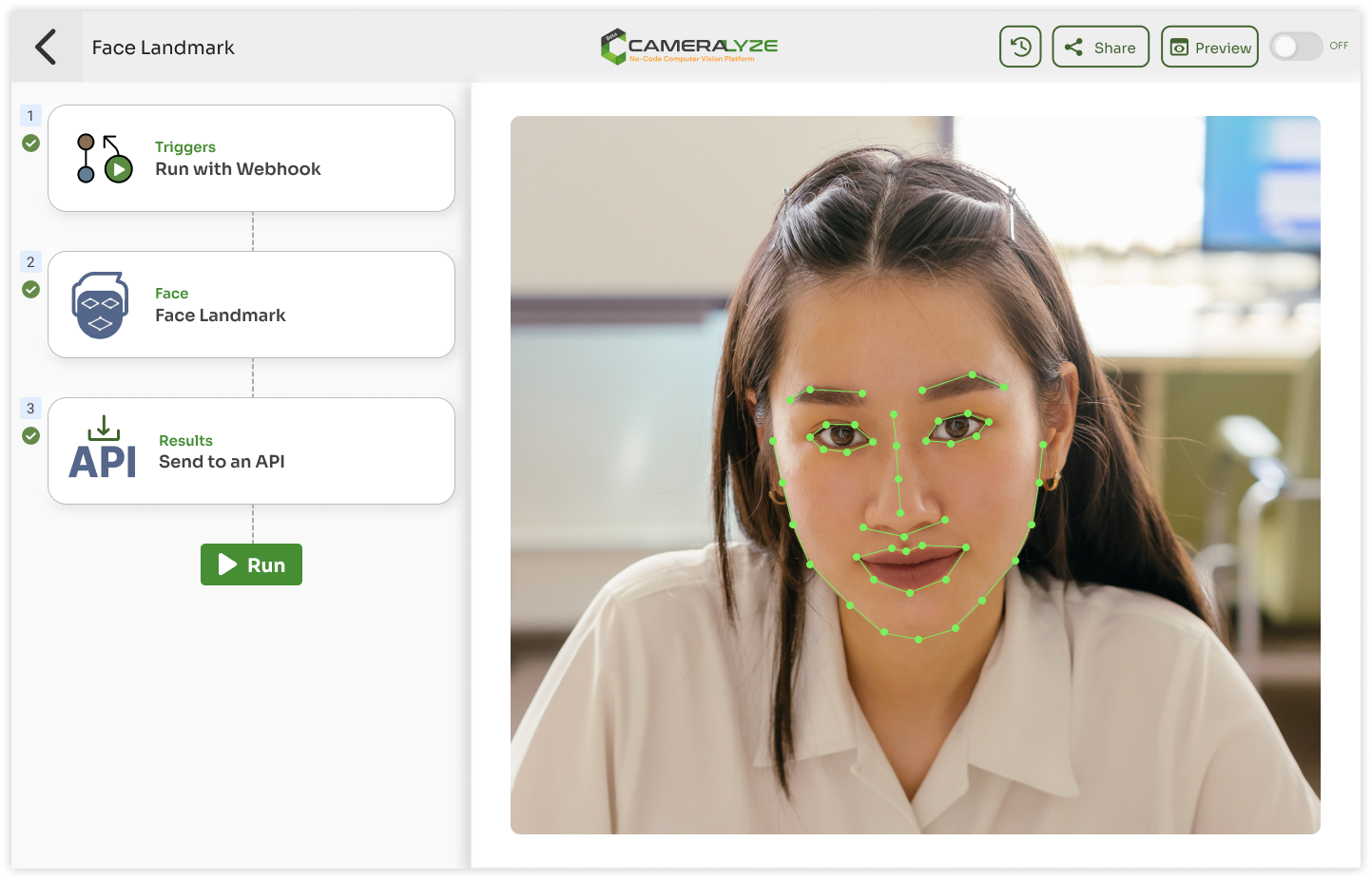Click the analyzed face preview image
Screen dimensions: 1372x880
click(916, 475)
